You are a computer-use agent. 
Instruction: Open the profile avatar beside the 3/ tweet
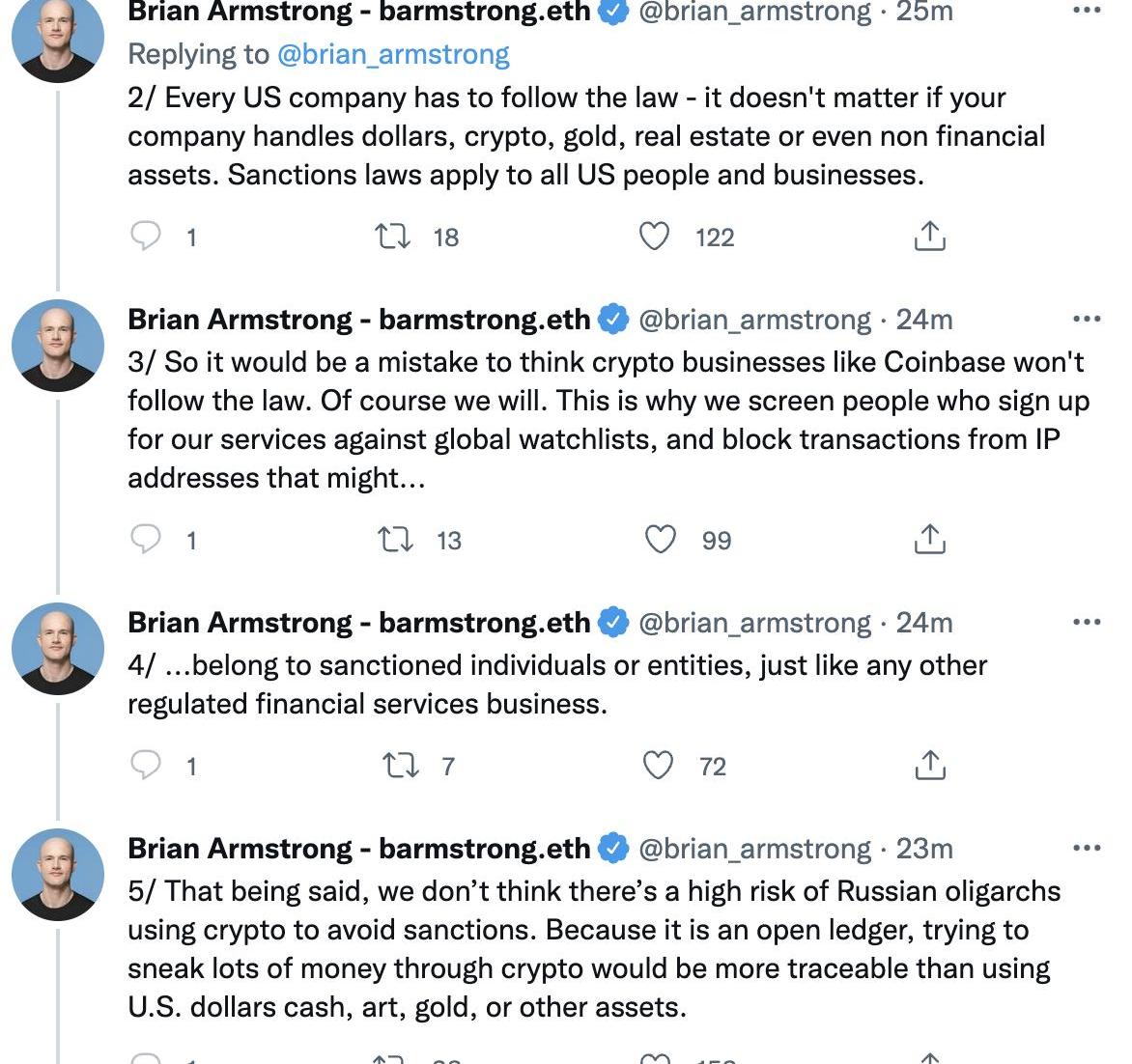coord(58,345)
